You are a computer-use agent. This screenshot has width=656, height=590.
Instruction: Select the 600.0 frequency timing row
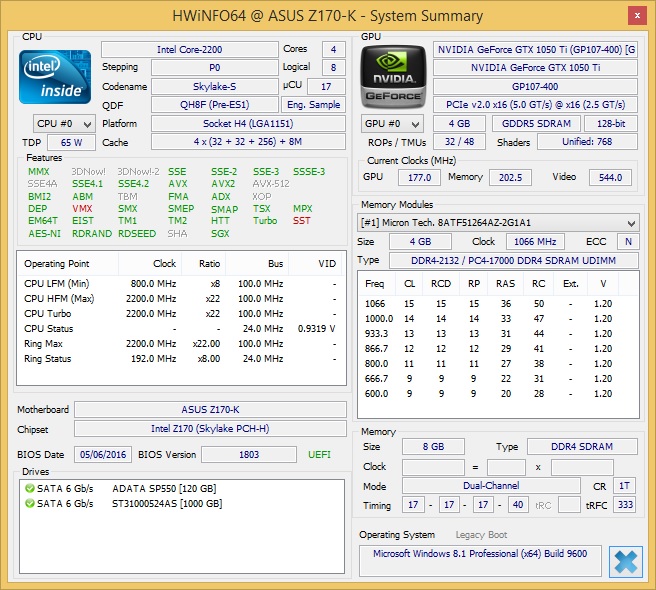498,394
